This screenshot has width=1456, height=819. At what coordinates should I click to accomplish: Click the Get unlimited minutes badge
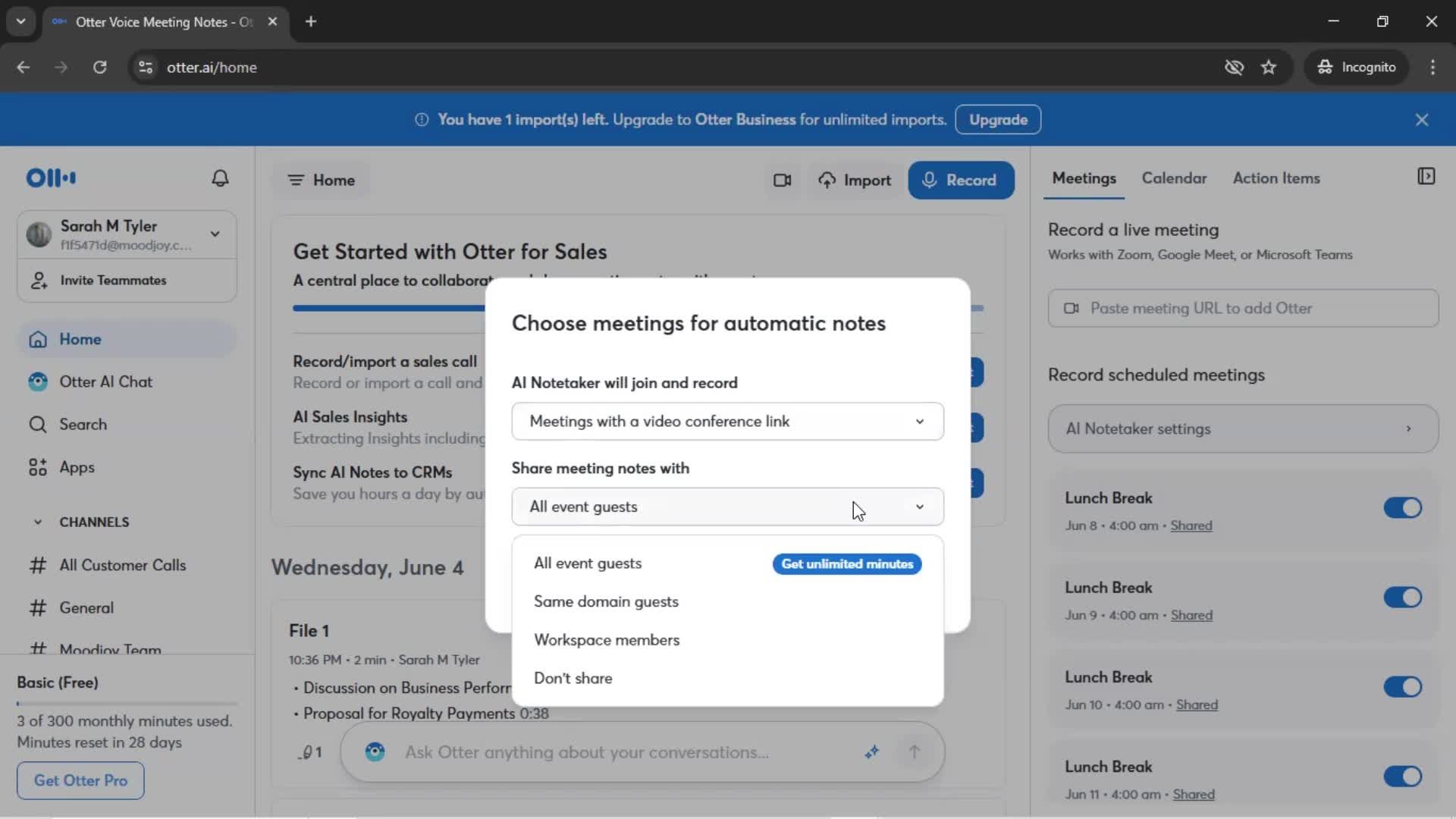click(847, 564)
